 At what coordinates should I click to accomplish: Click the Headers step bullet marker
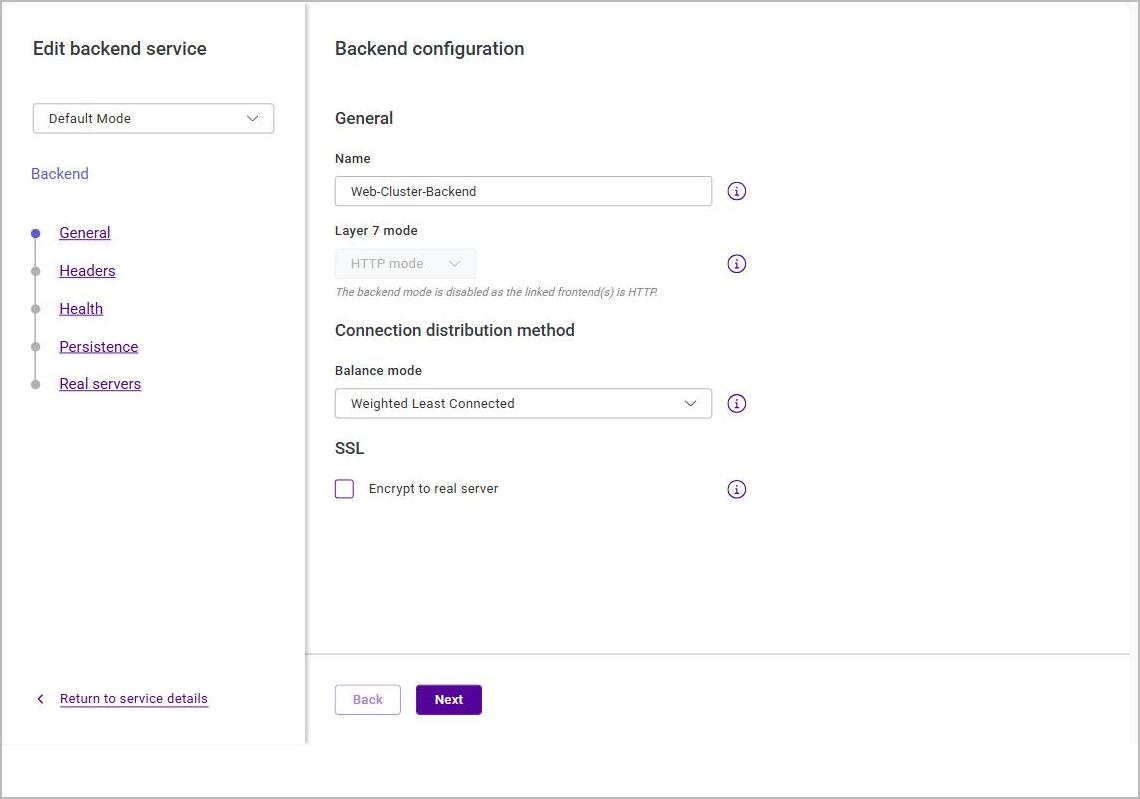(36, 271)
